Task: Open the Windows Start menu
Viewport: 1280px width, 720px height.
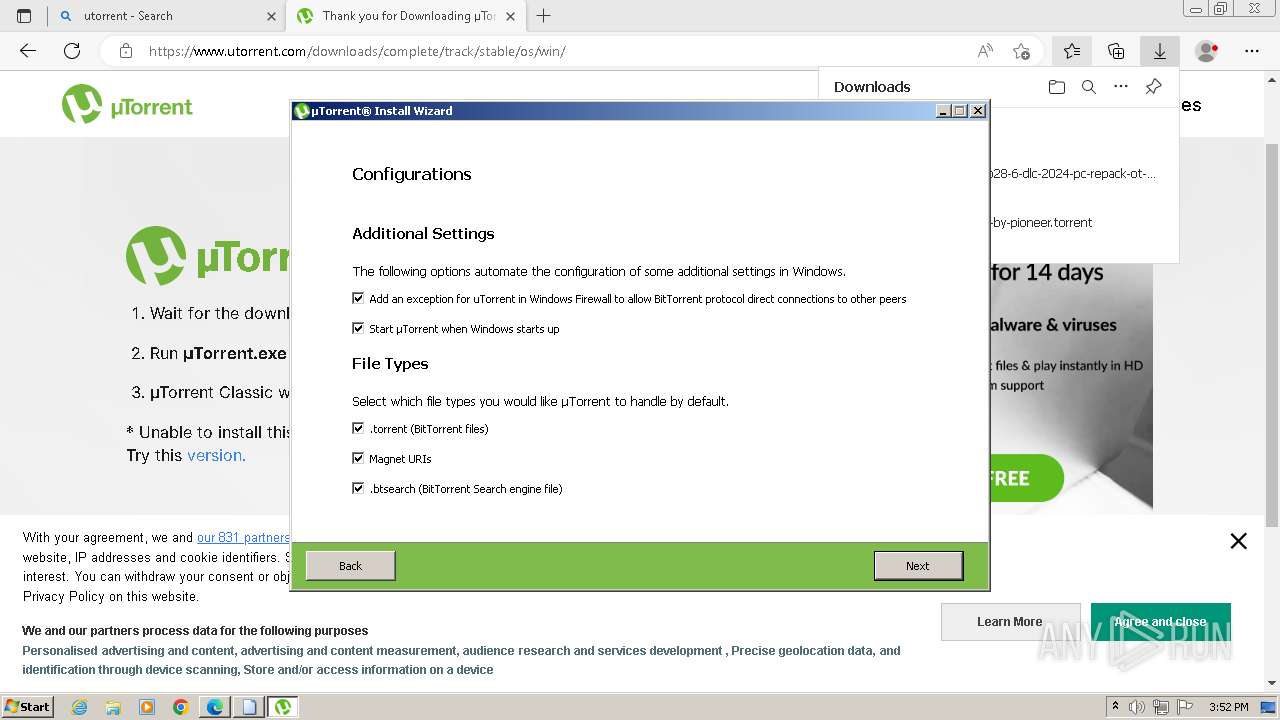Action: (x=27, y=707)
